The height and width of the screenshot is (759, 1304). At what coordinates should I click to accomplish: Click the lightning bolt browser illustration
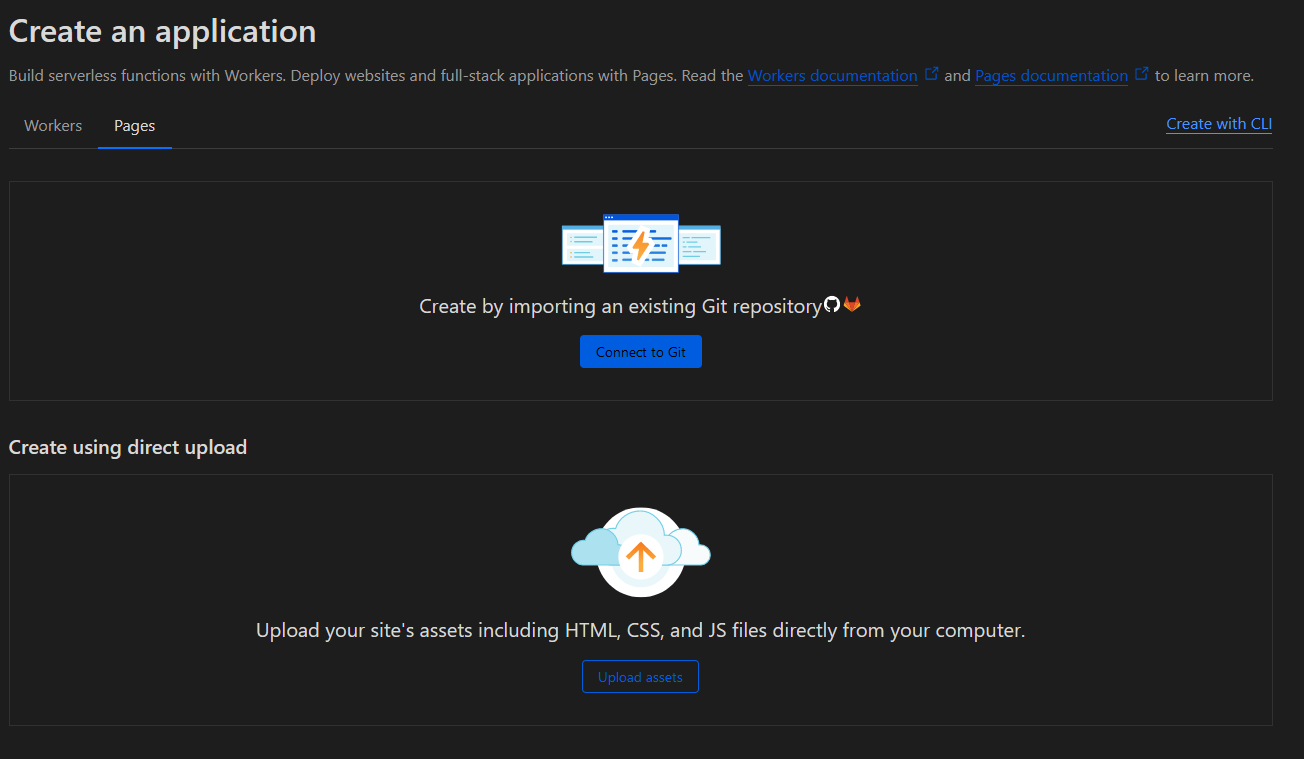pos(640,242)
